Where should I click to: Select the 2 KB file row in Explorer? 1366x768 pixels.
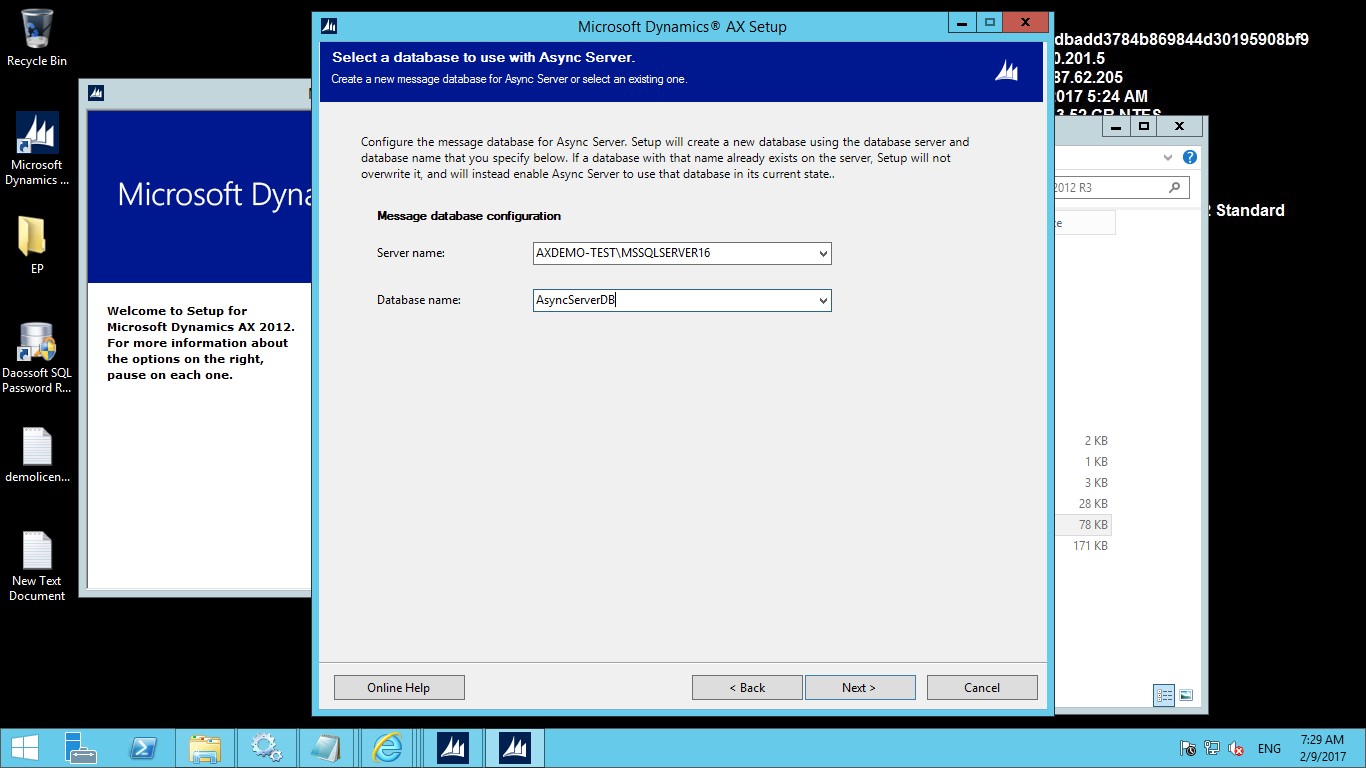coord(1082,441)
